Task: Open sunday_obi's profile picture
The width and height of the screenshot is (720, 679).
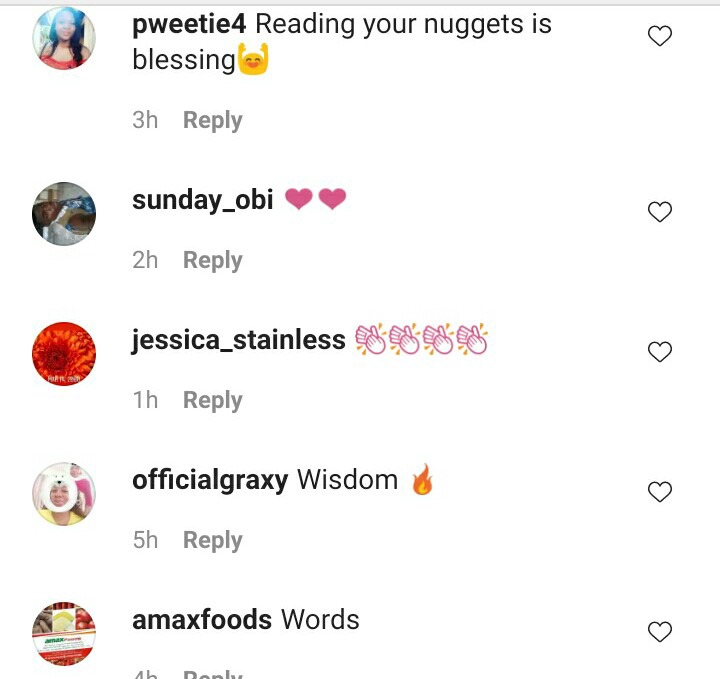Action: click(x=64, y=214)
